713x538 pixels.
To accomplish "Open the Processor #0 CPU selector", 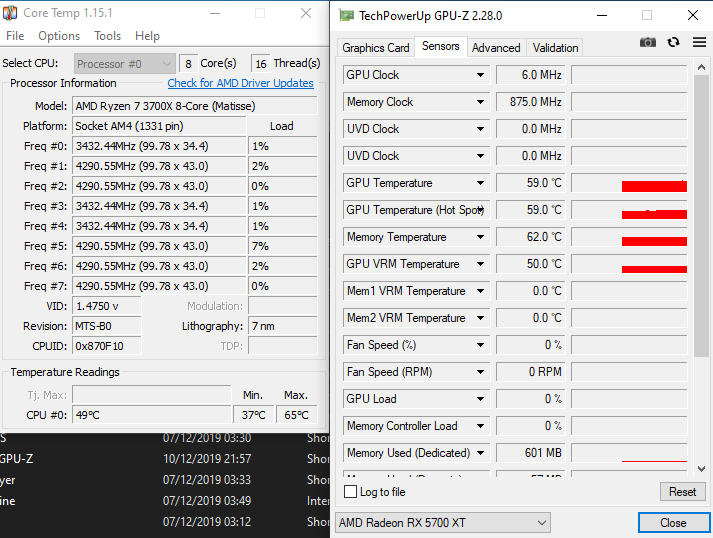I will point(125,64).
